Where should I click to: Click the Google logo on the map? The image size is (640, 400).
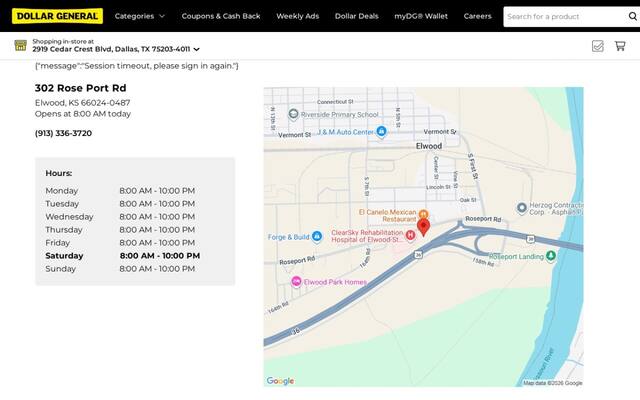click(280, 380)
